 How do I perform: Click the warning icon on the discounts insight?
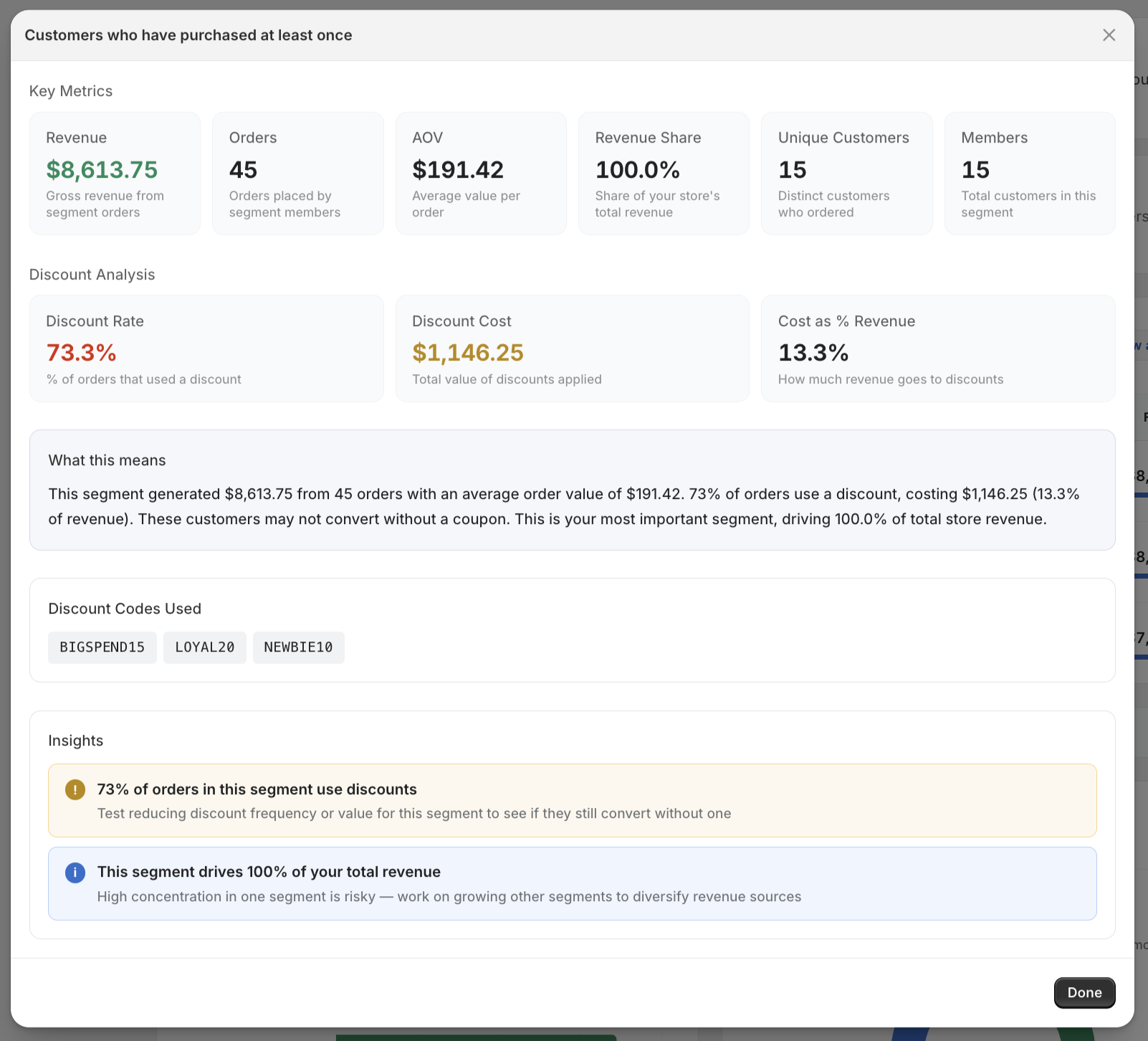(x=75, y=789)
